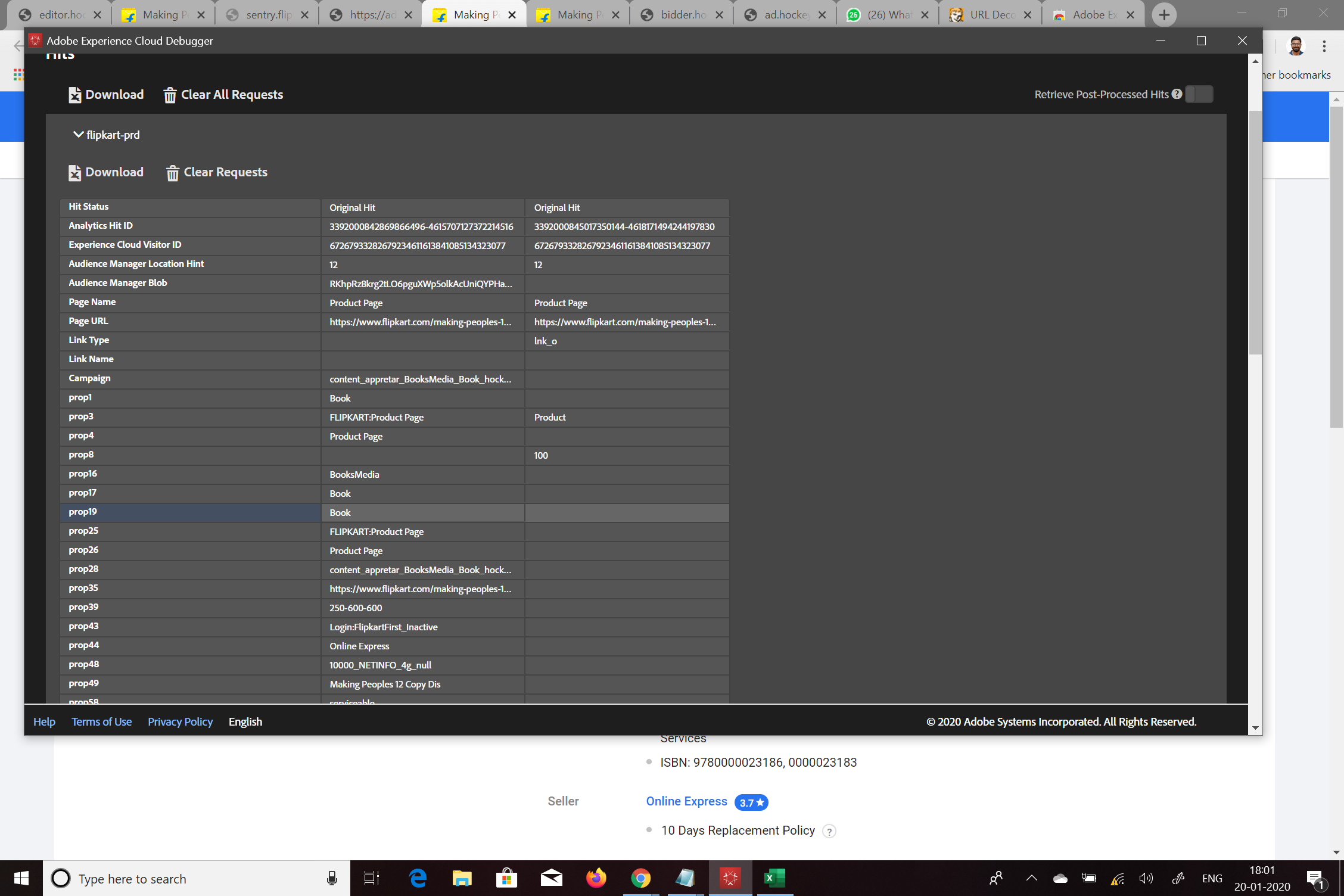The width and height of the screenshot is (1344, 896).
Task: Click the Online Express seller link
Action: pyautogui.click(x=687, y=801)
